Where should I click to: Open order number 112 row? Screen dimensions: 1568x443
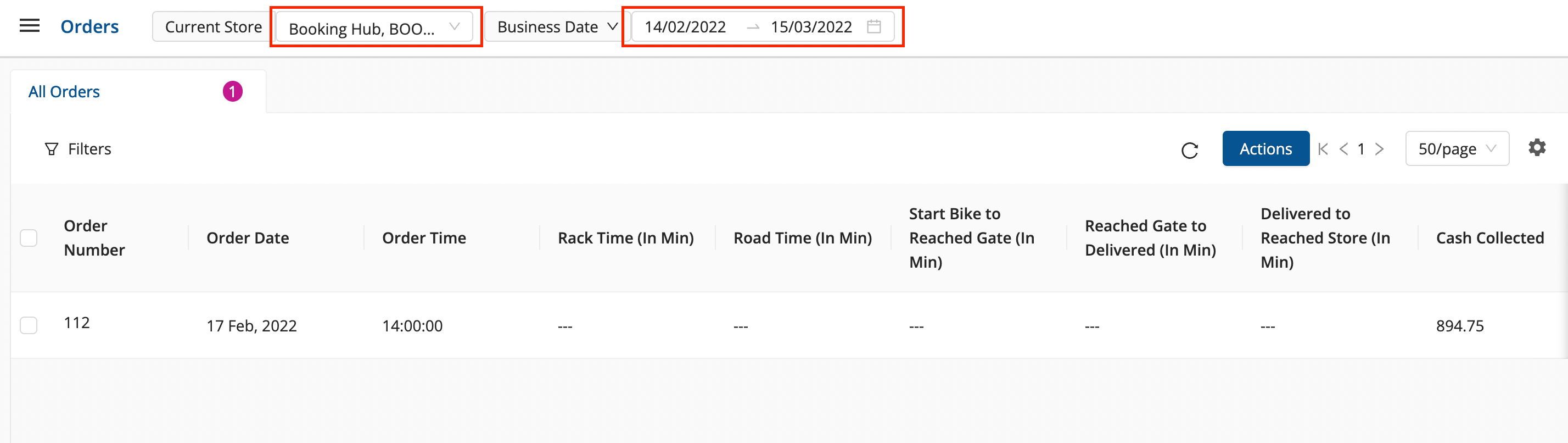click(x=77, y=323)
